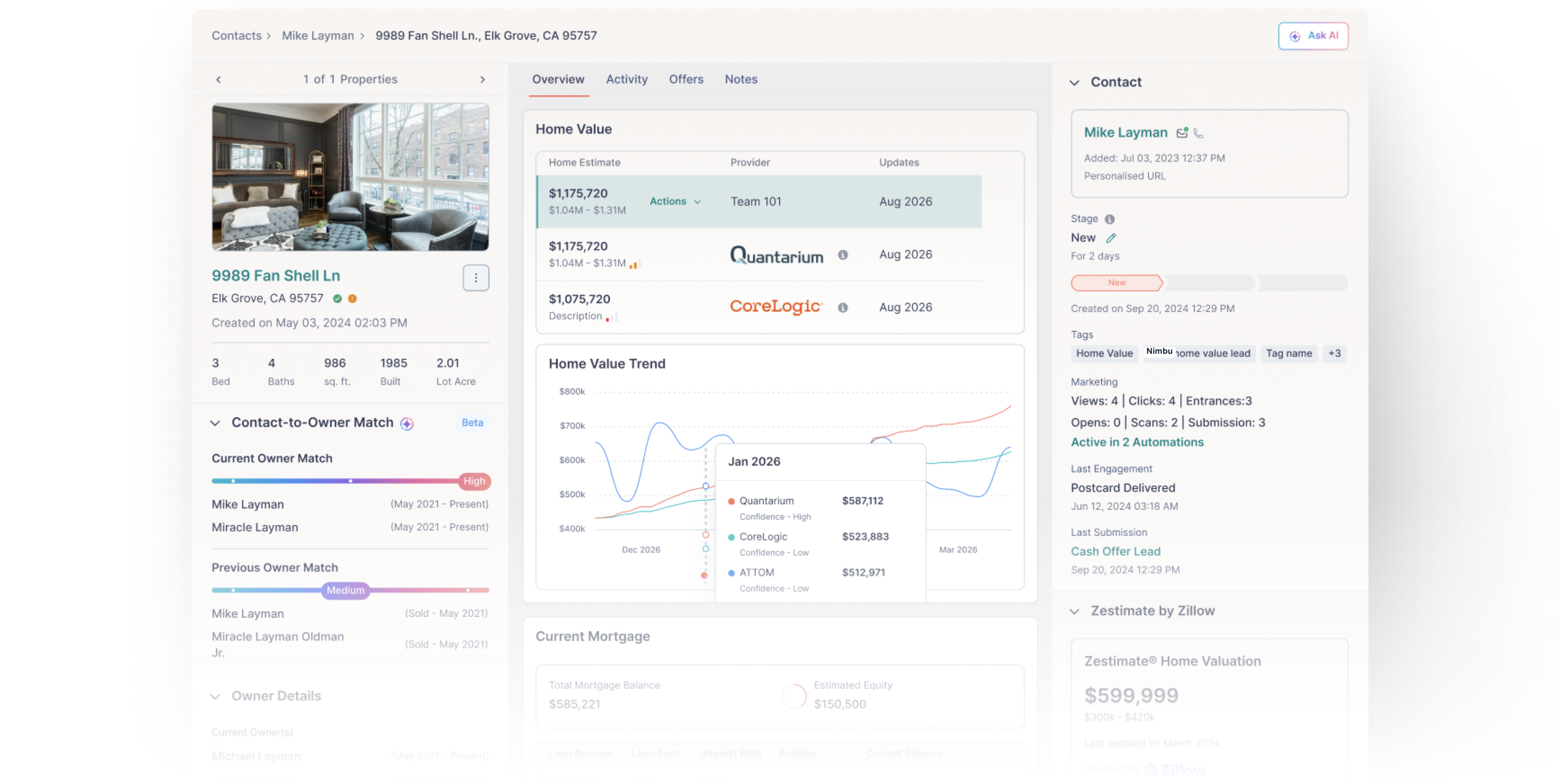
Task: Edit the New stage with pencil icon
Action: (x=1111, y=238)
